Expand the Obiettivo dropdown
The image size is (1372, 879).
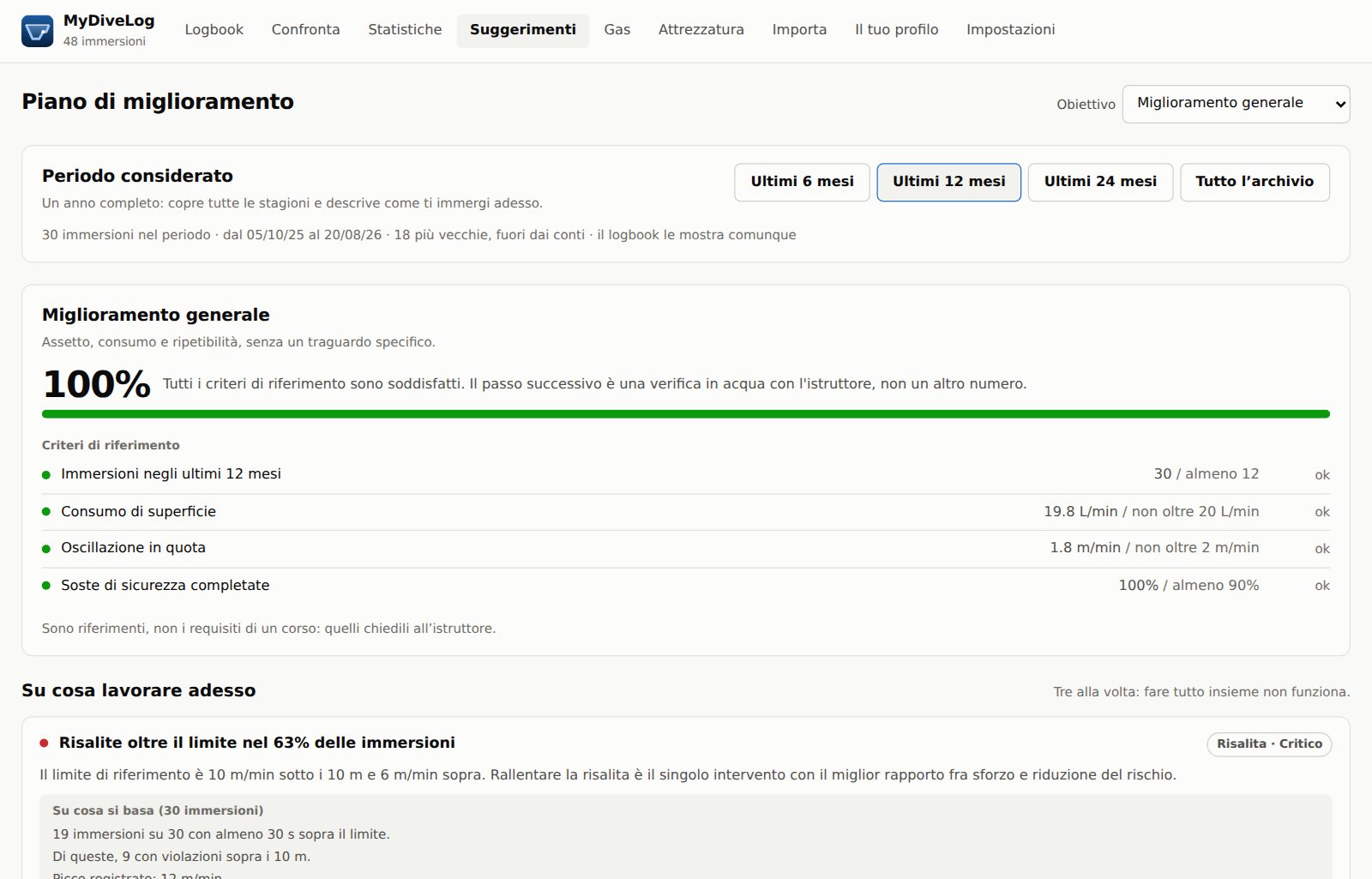point(1236,104)
